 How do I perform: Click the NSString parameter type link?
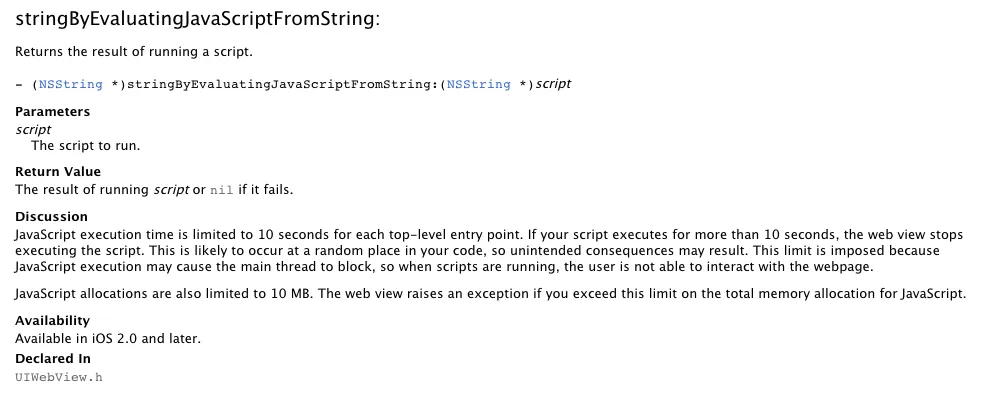tap(478, 84)
